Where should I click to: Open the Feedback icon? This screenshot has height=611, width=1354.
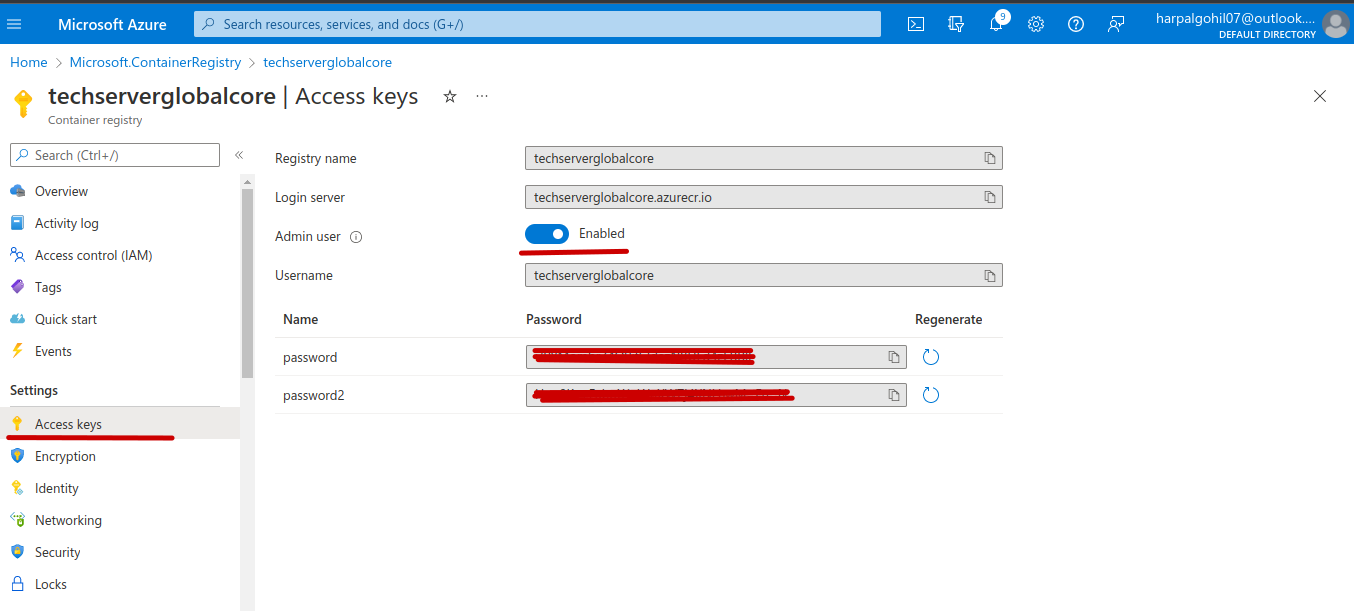(x=1116, y=24)
